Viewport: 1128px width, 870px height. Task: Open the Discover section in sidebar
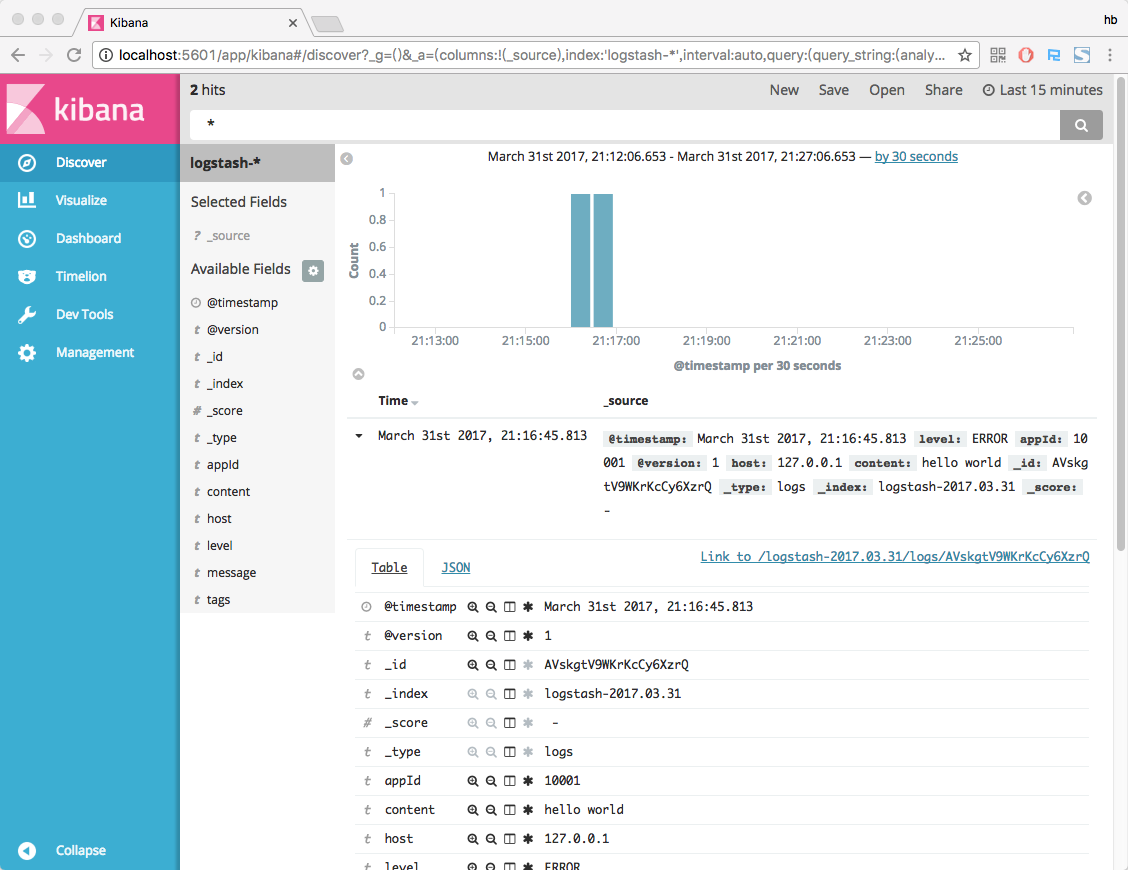coord(89,163)
